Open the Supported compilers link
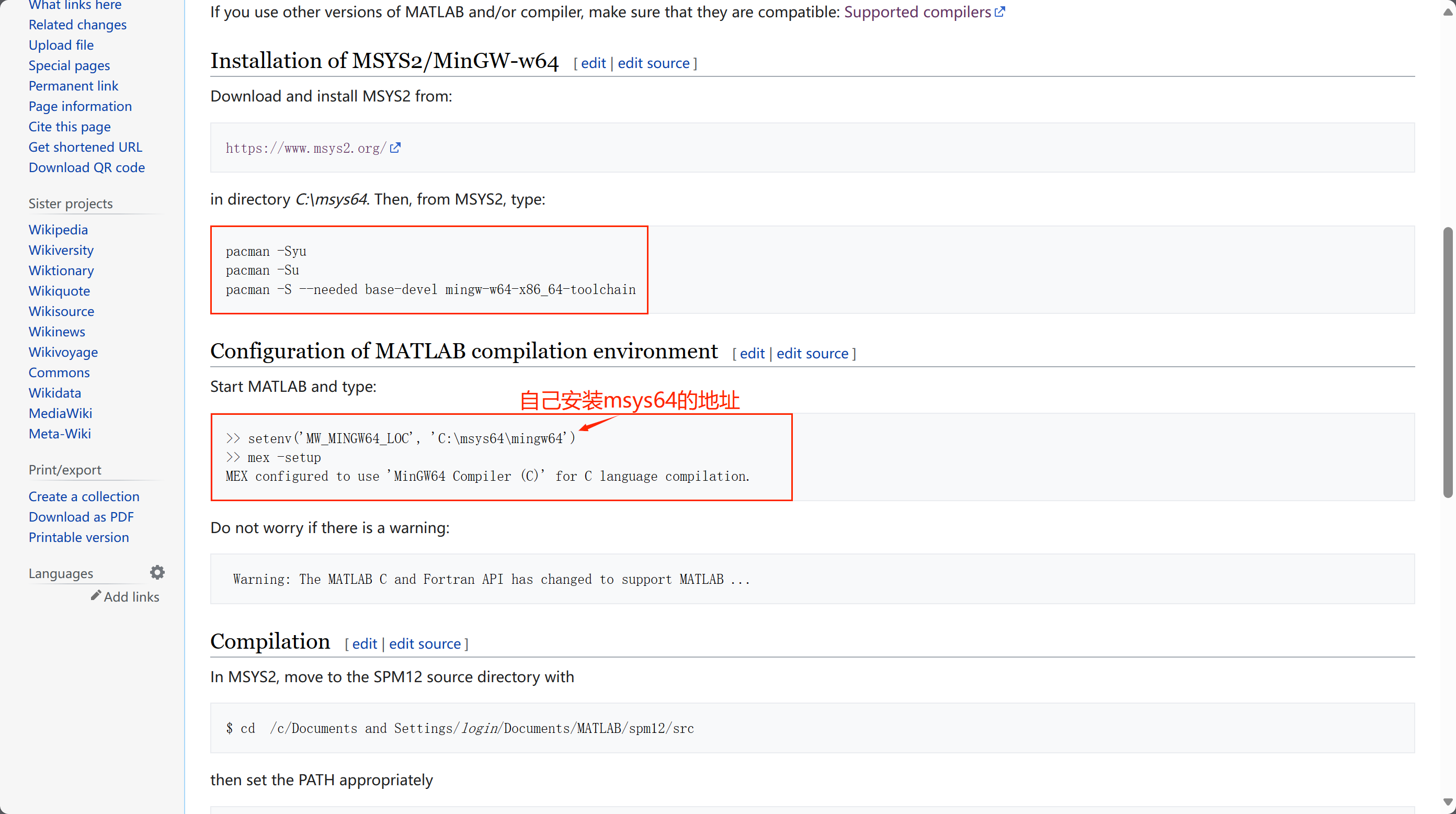This screenshot has height=814, width=1456. (917, 12)
